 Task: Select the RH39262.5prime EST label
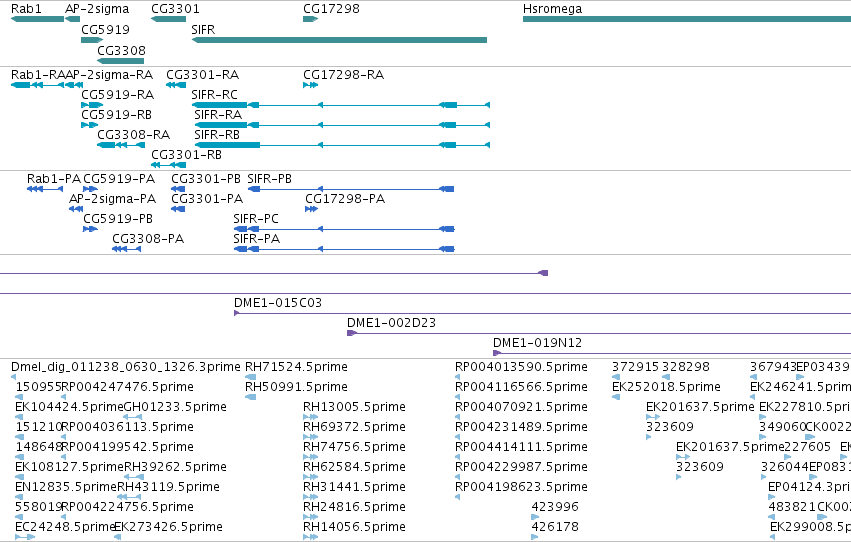pos(175,467)
